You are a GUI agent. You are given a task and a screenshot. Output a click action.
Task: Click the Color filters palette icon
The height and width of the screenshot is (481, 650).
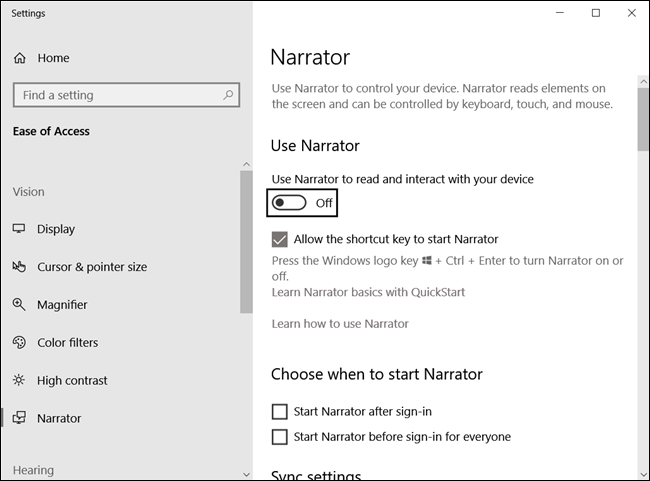pos(19,343)
